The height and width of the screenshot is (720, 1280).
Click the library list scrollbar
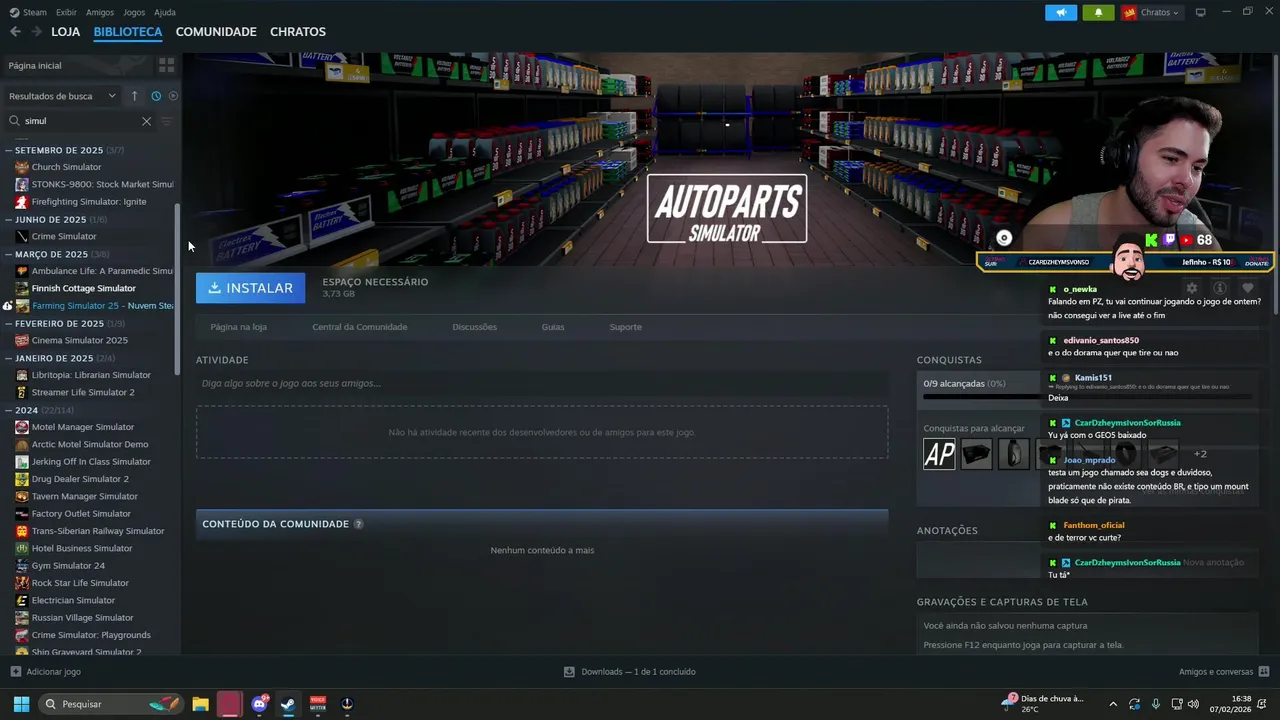[x=178, y=290]
